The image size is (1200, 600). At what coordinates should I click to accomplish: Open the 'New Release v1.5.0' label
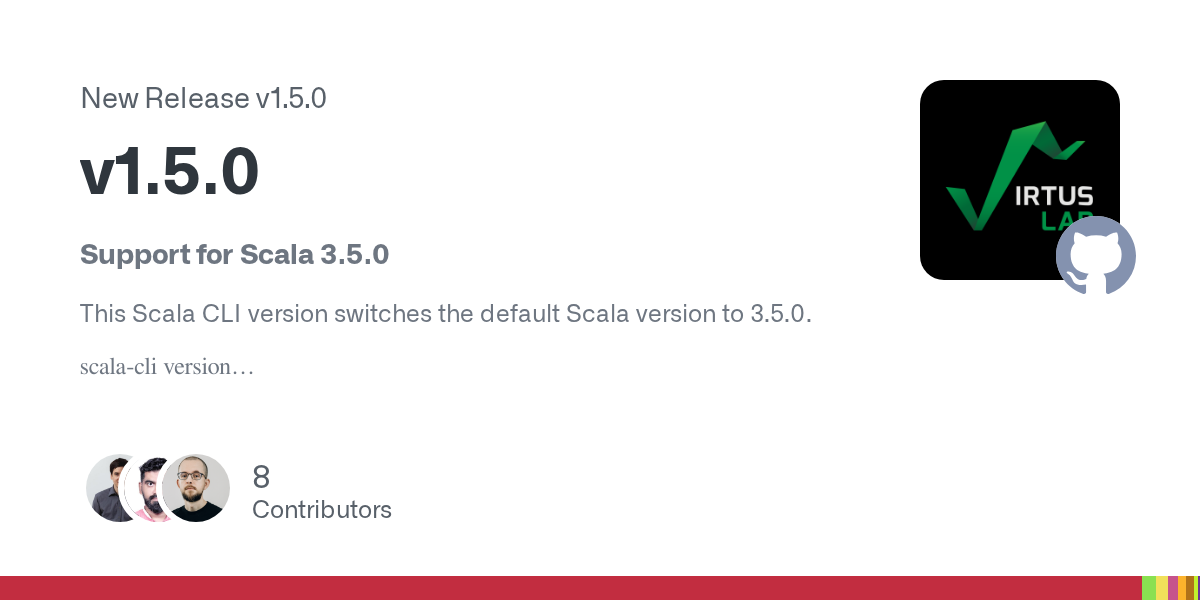coord(203,98)
